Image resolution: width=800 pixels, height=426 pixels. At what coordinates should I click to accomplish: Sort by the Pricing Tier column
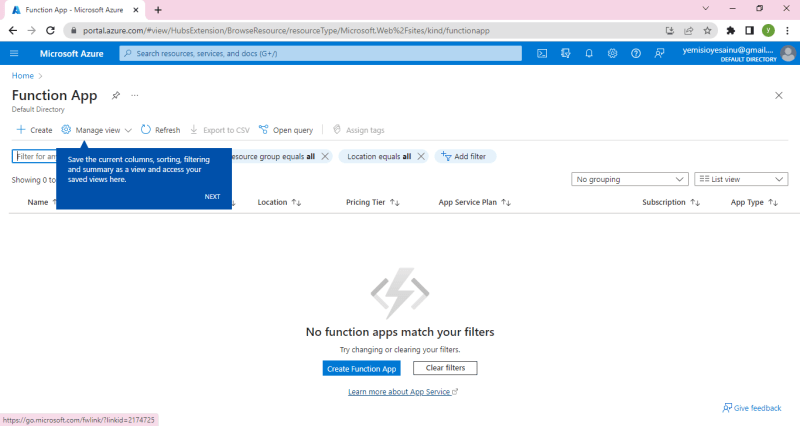[372, 202]
